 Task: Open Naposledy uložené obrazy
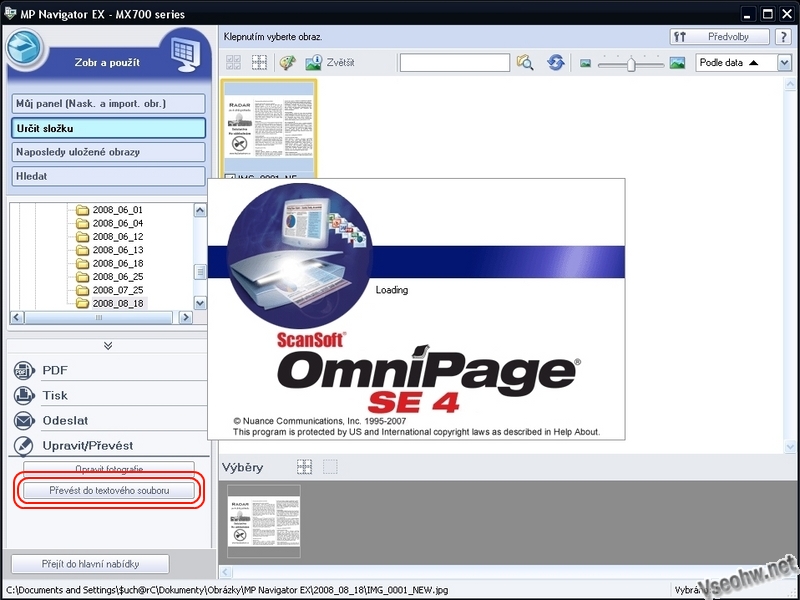[108, 152]
